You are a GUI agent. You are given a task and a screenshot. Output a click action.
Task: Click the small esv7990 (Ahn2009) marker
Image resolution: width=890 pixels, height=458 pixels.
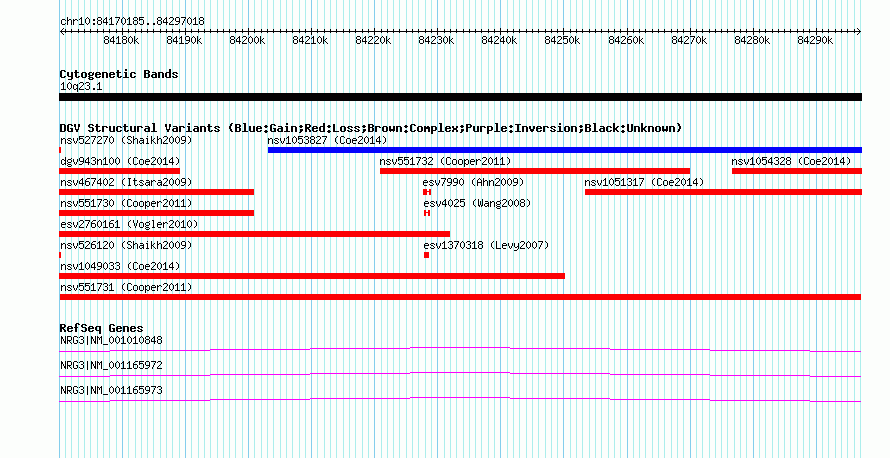[427, 192]
